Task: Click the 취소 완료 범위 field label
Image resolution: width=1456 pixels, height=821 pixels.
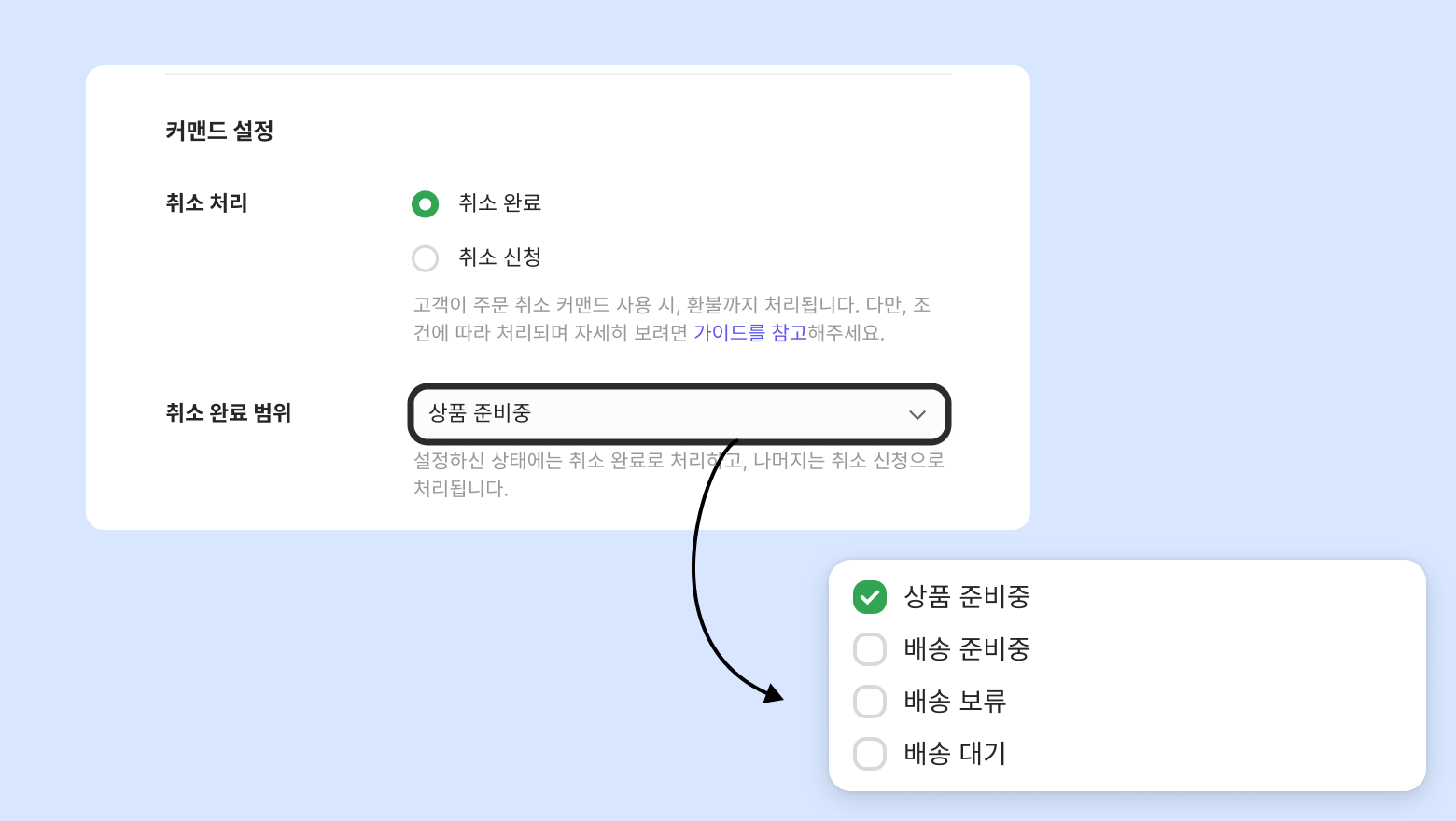Action: point(229,413)
